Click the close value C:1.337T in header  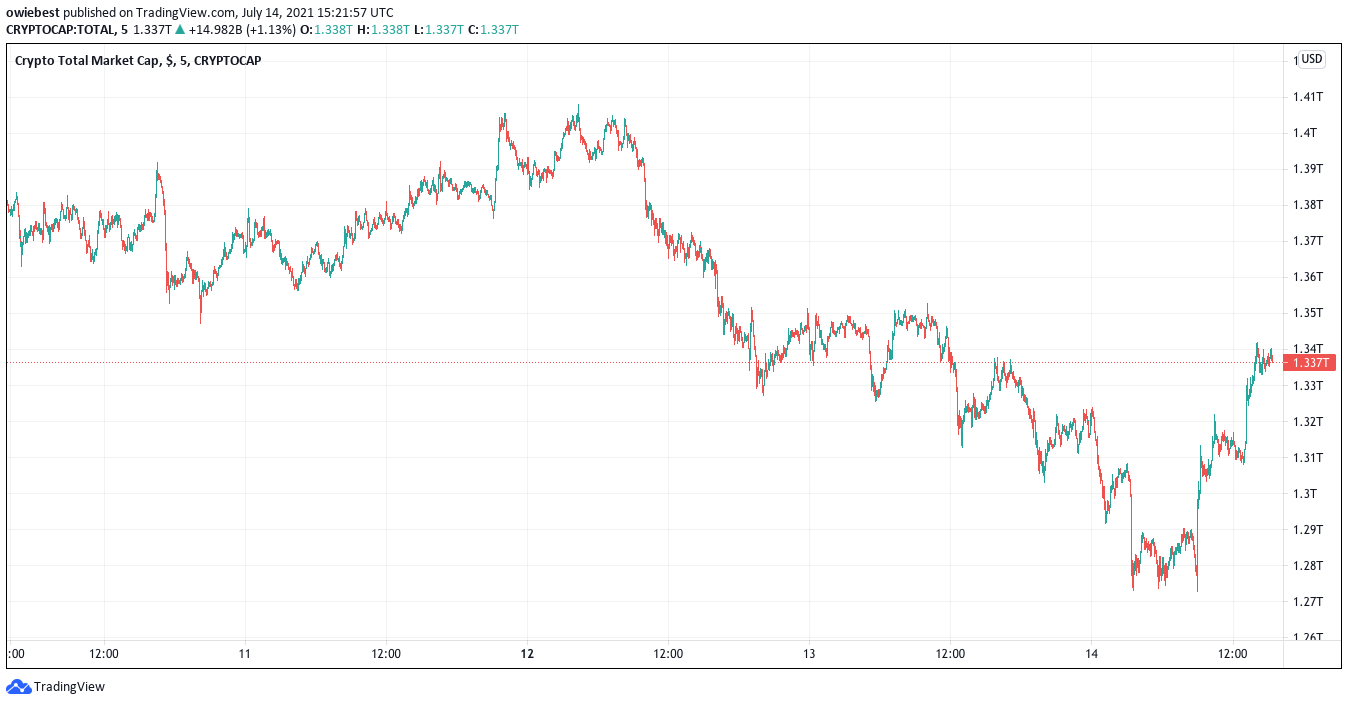pos(493,30)
